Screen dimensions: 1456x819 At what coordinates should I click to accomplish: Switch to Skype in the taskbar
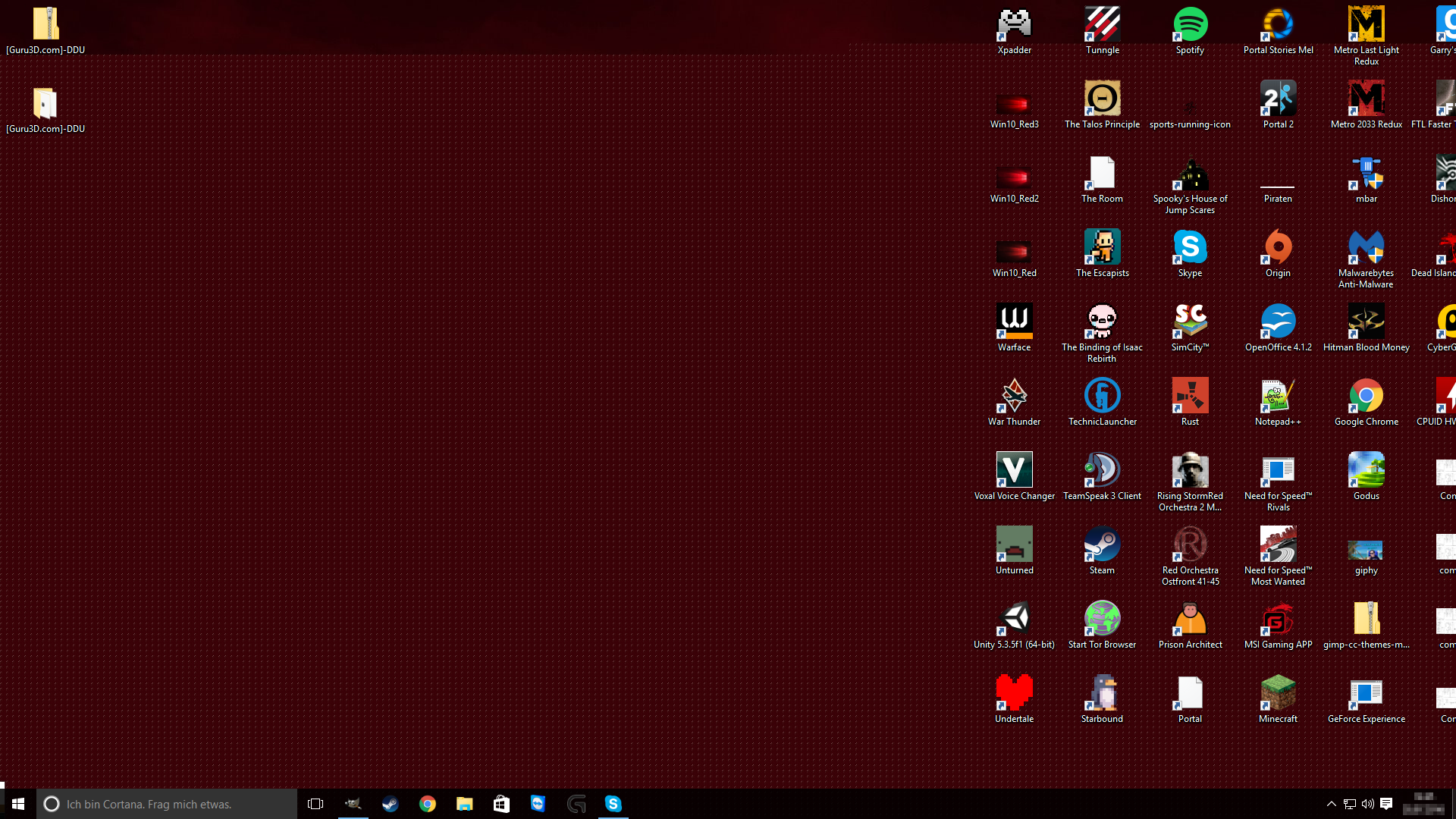click(x=613, y=804)
